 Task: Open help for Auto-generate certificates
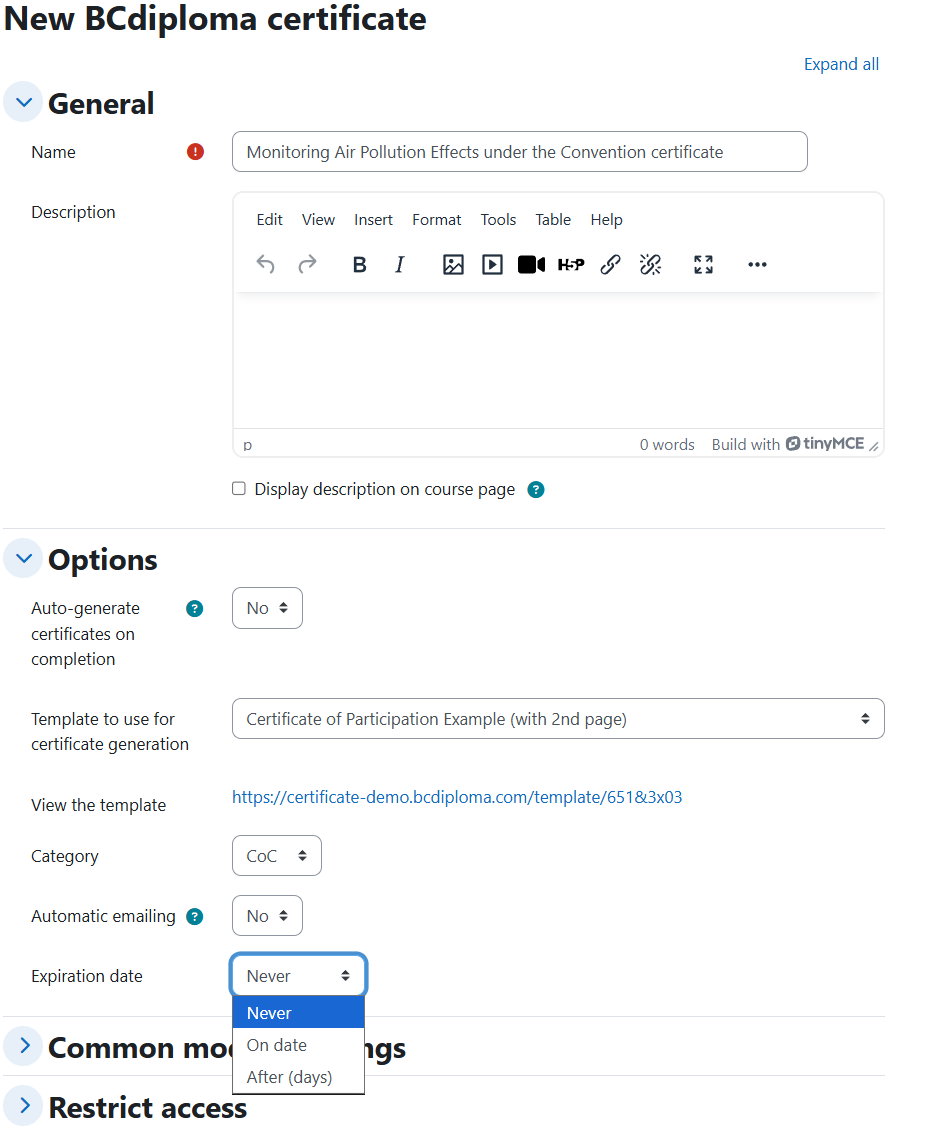pos(195,609)
